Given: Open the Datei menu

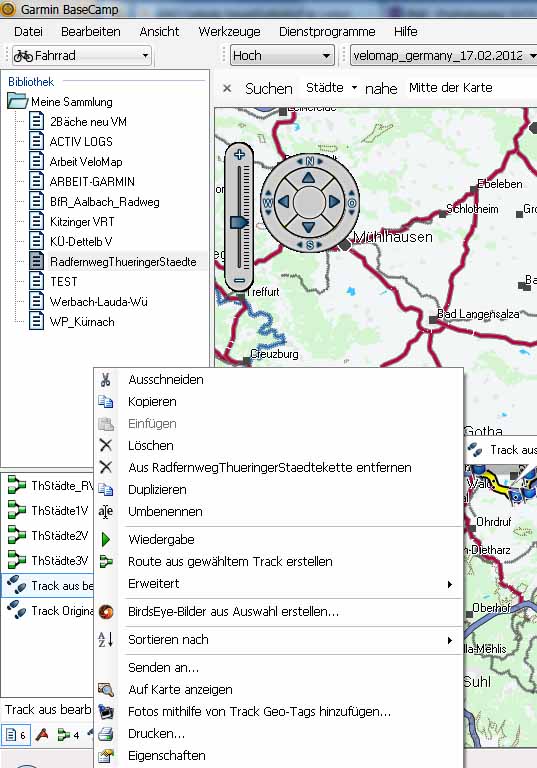Looking at the screenshot, I should [x=28, y=32].
